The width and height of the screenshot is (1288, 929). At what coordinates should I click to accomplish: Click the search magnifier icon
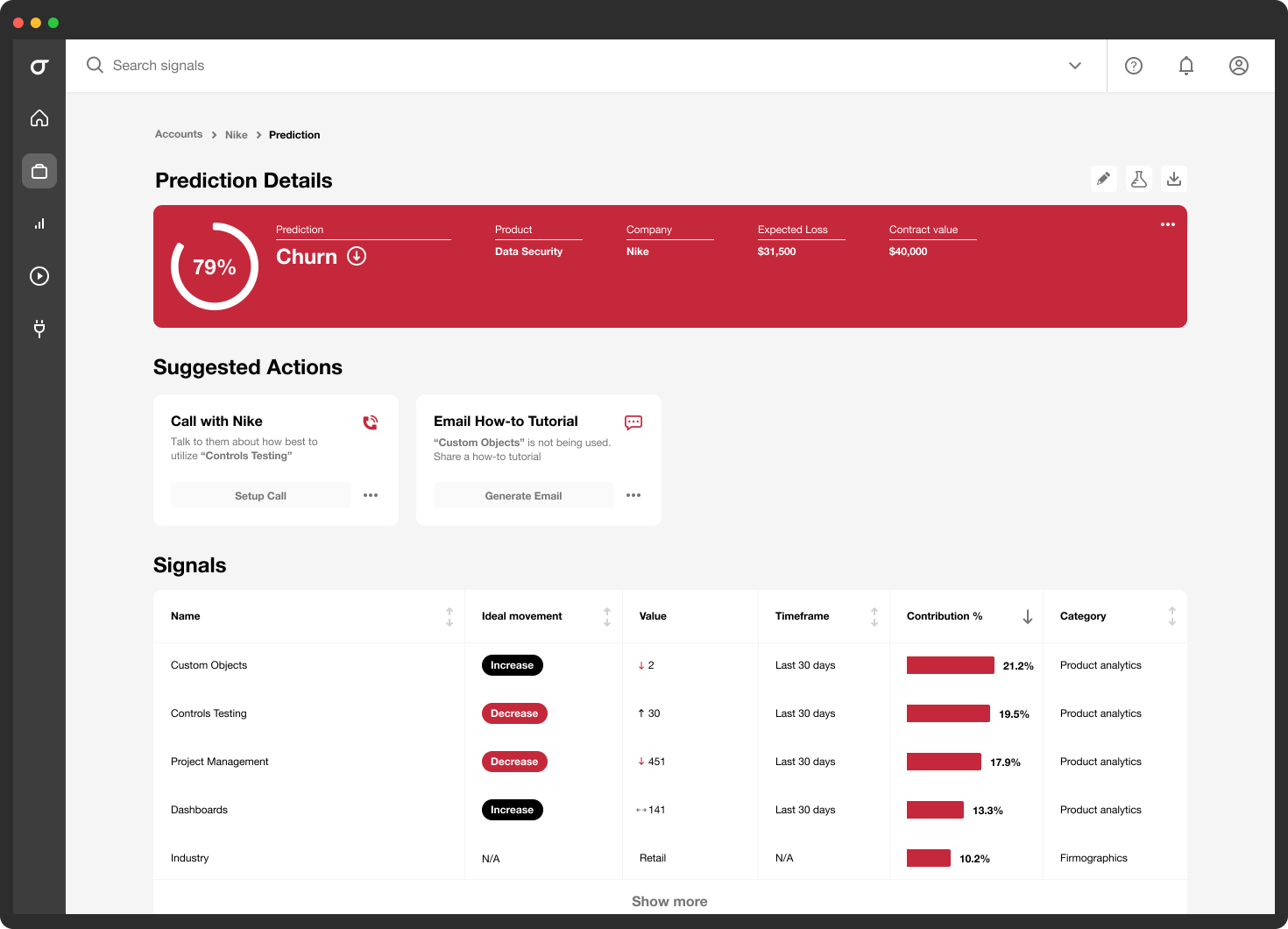95,65
